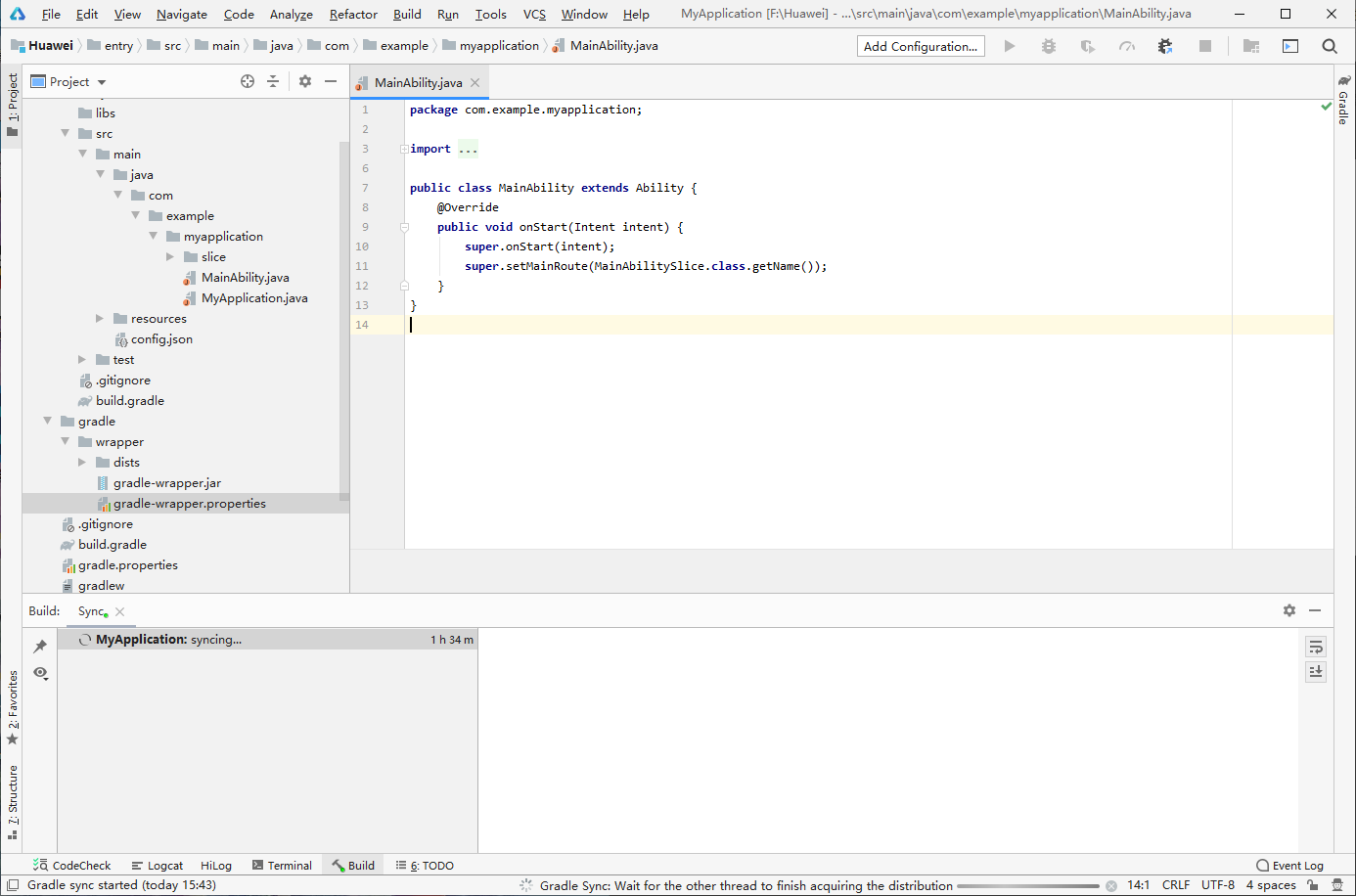Screen dimensions: 1356x896
Task: Open the HiLog tool window
Action: (216, 866)
